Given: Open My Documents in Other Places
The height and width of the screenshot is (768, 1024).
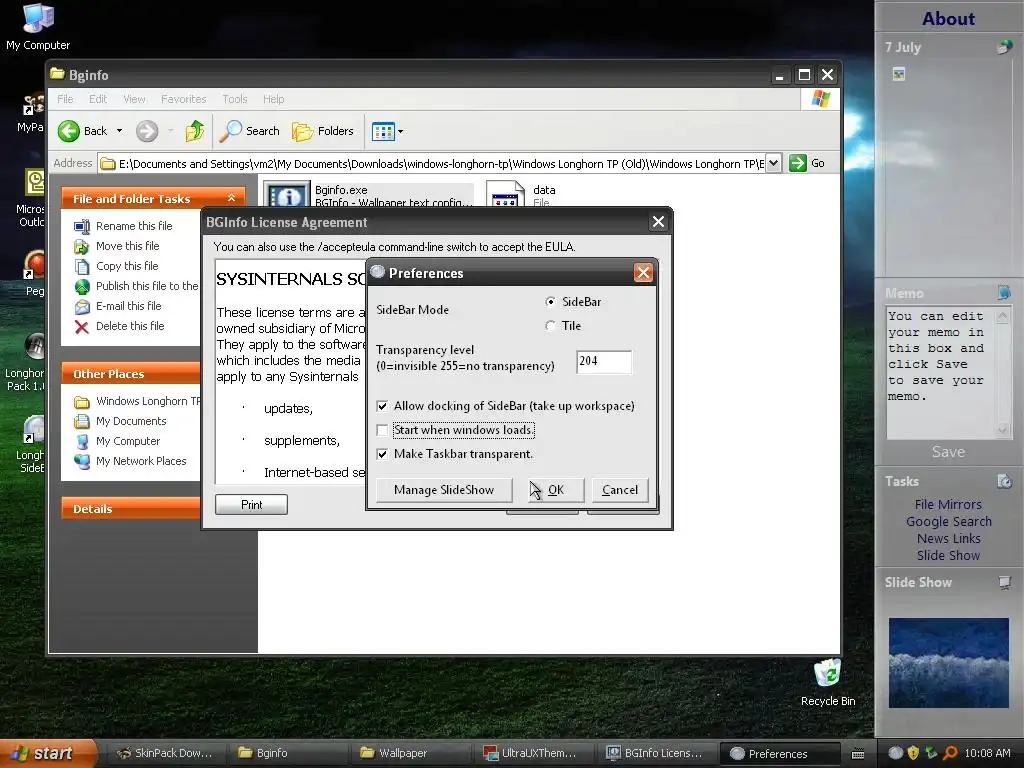Looking at the screenshot, I should [131, 421].
